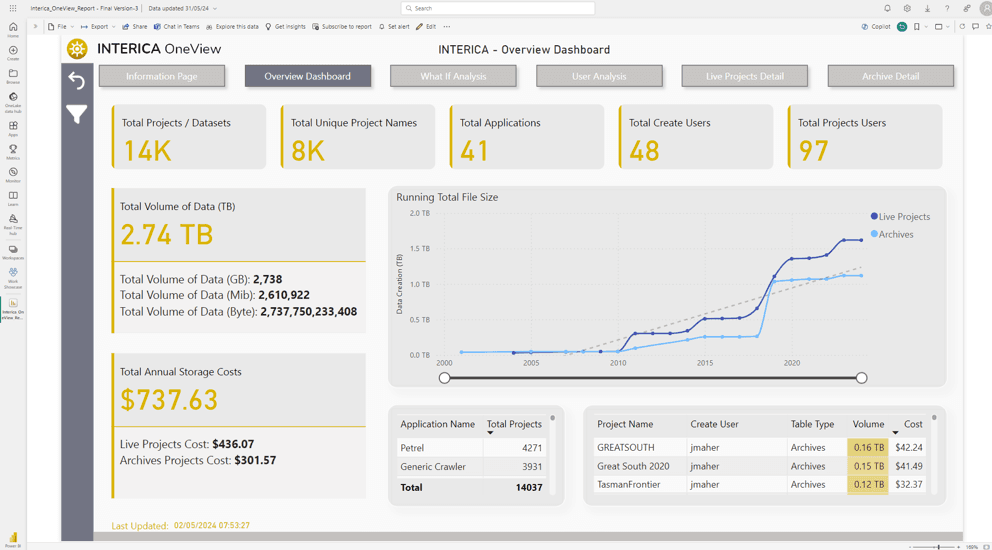The height and width of the screenshot is (550, 992).
Task: Open Workspaces from the left sidebar
Action: coord(13,252)
